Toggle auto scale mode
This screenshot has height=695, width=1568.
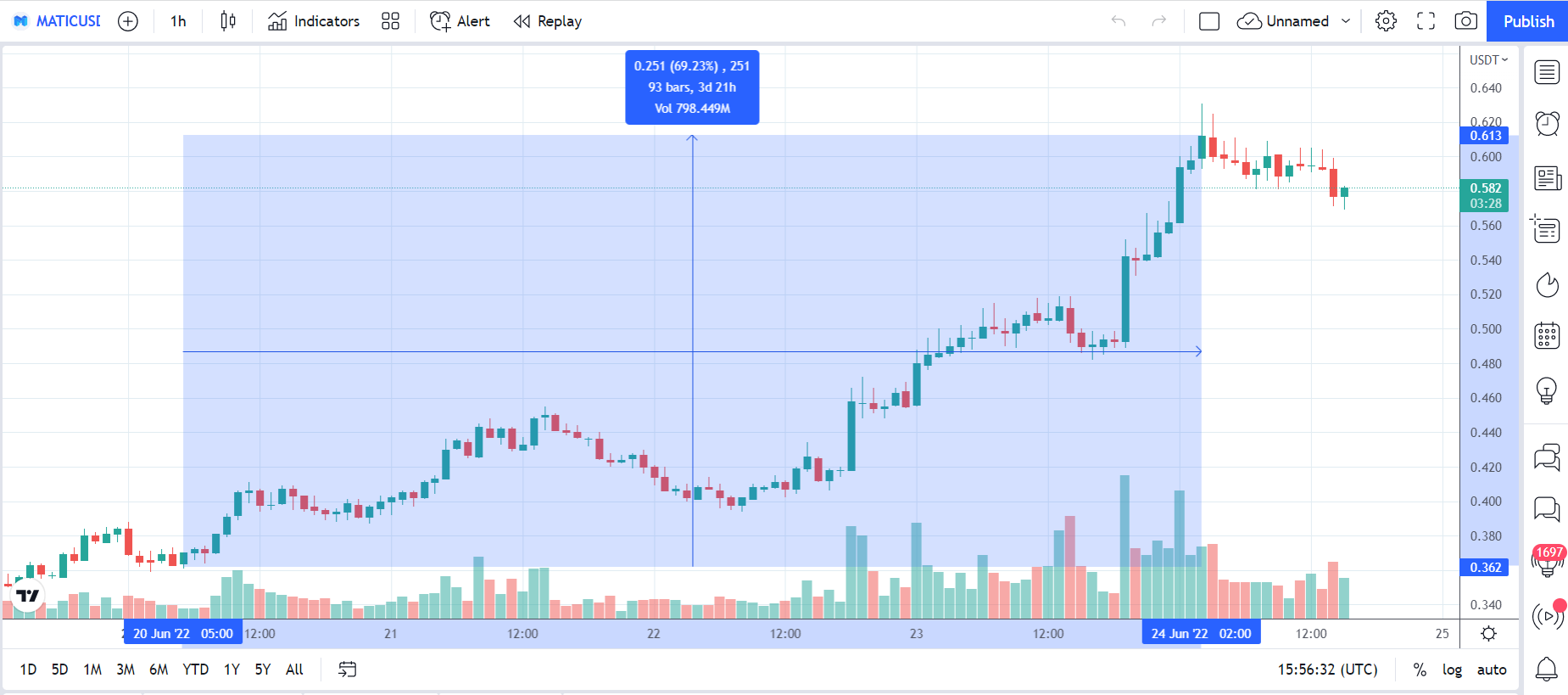click(x=1492, y=670)
